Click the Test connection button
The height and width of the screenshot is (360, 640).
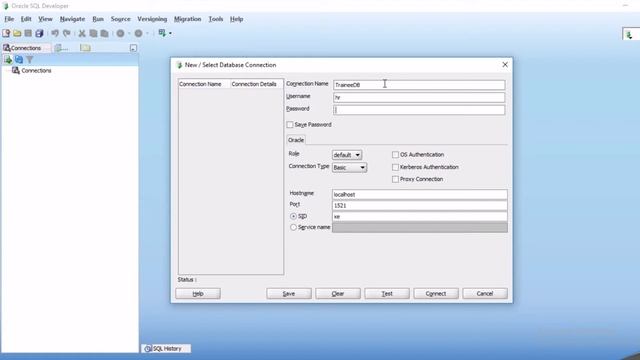coord(387,294)
